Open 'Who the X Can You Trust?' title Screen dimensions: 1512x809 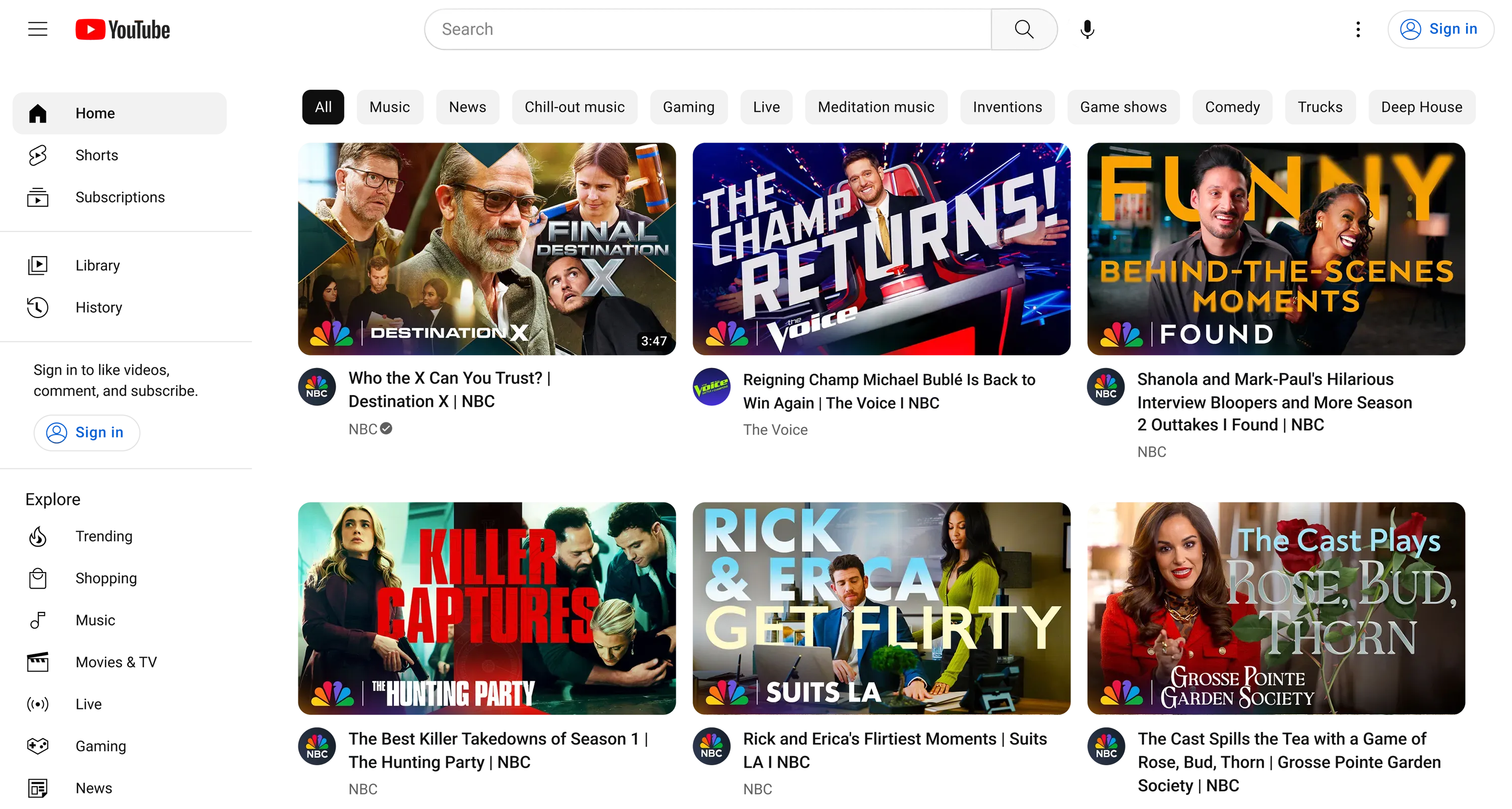(x=450, y=390)
